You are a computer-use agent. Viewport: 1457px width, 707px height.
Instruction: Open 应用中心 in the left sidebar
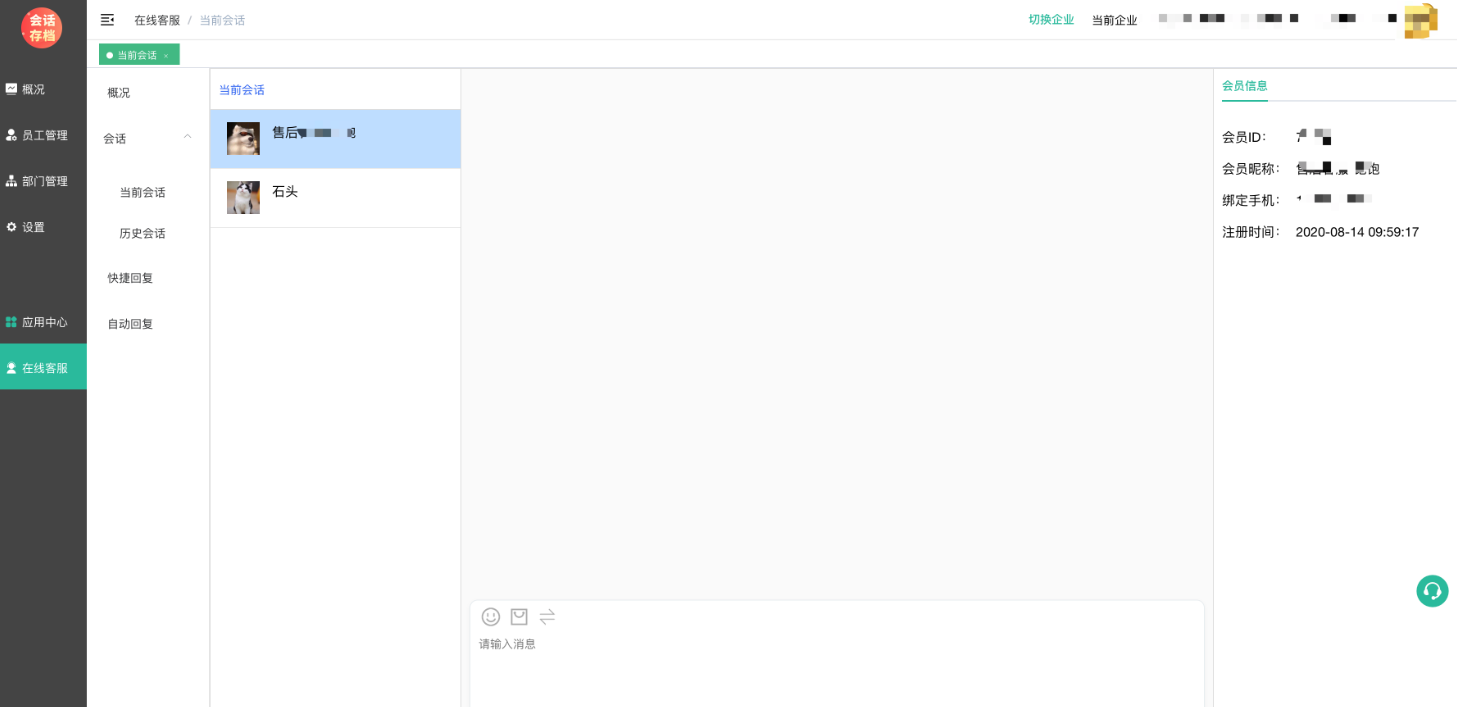pyautogui.click(x=44, y=322)
